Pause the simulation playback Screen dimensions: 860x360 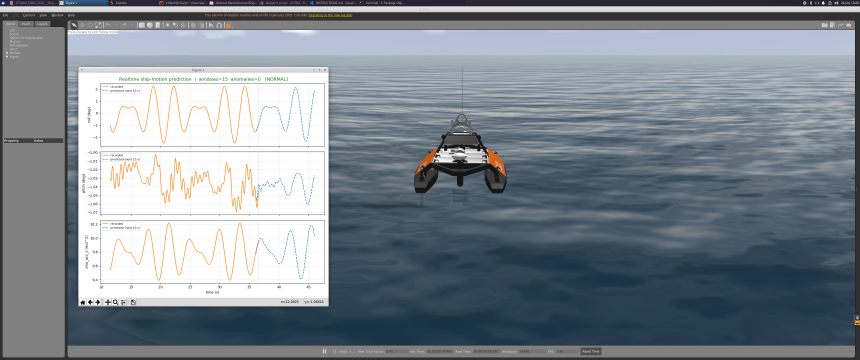tap(324, 351)
